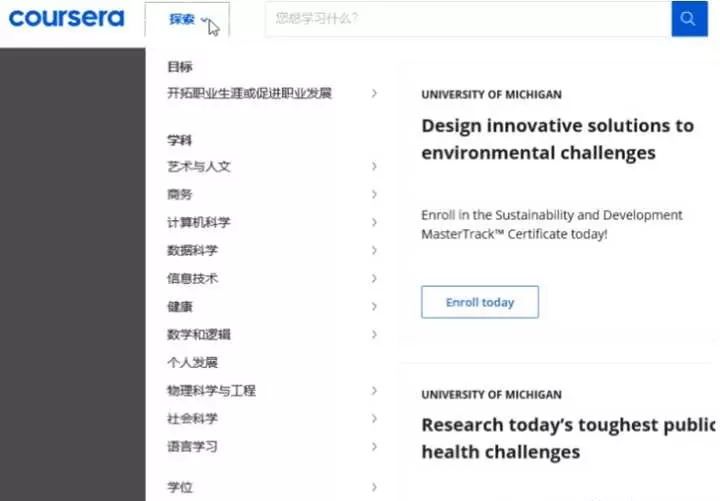This screenshot has height=501, width=720.
Task: Open 数学和逻辑 category
Action: point(199,334)
